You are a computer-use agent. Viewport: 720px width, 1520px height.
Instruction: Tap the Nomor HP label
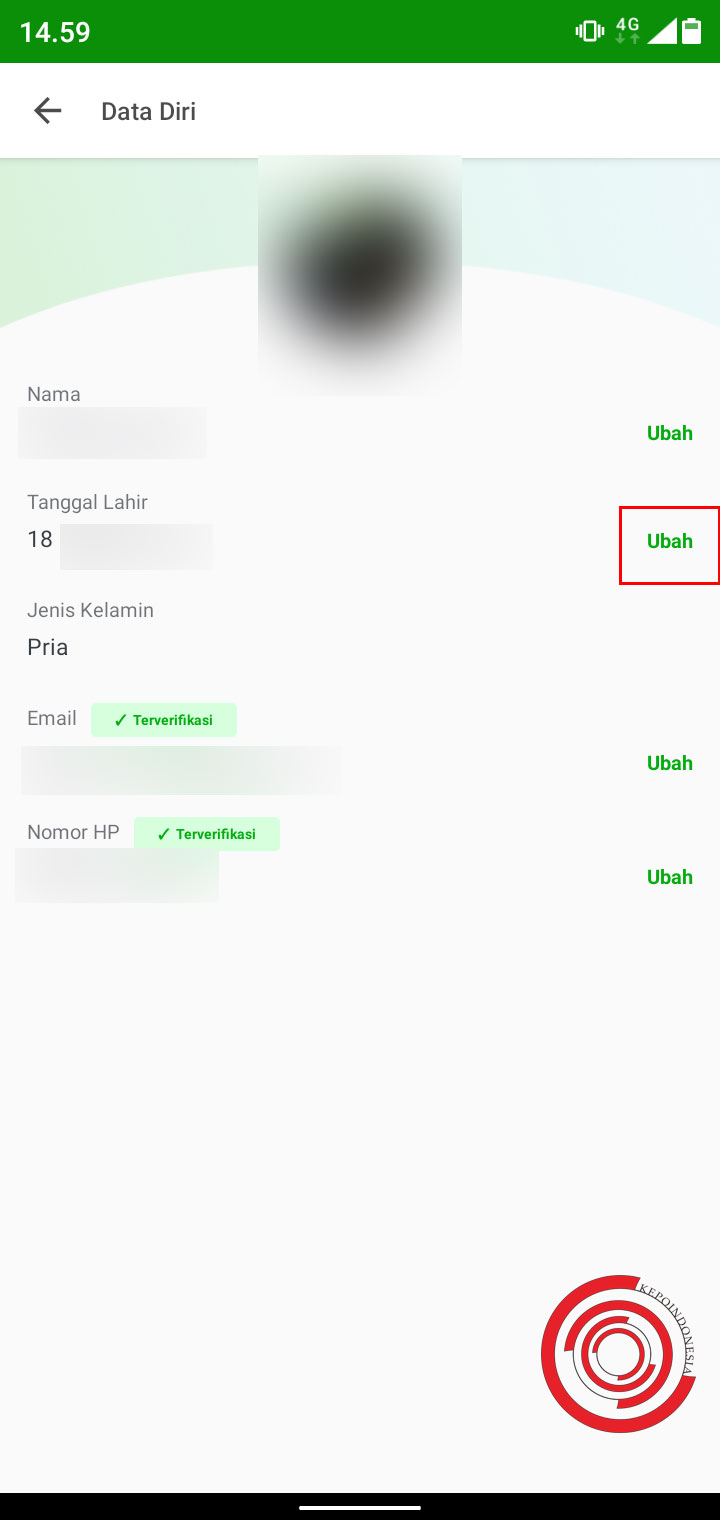click(73, 831)
